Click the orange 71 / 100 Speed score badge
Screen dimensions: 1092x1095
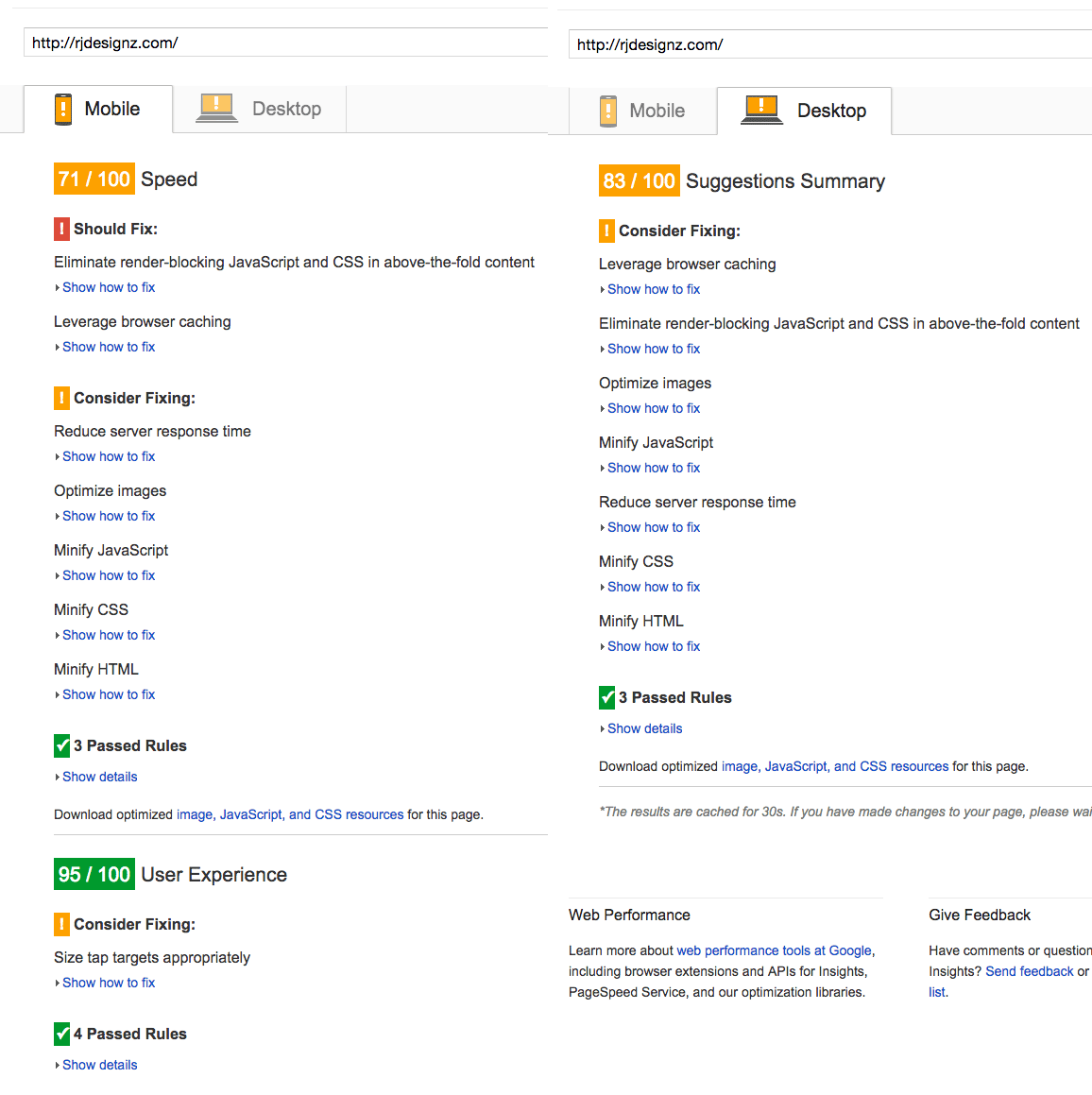94,179
